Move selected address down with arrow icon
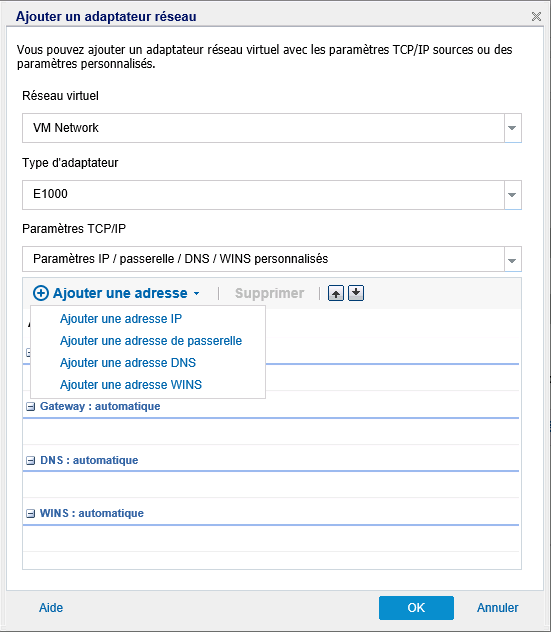The image size is (551, 632). (356, 293)
